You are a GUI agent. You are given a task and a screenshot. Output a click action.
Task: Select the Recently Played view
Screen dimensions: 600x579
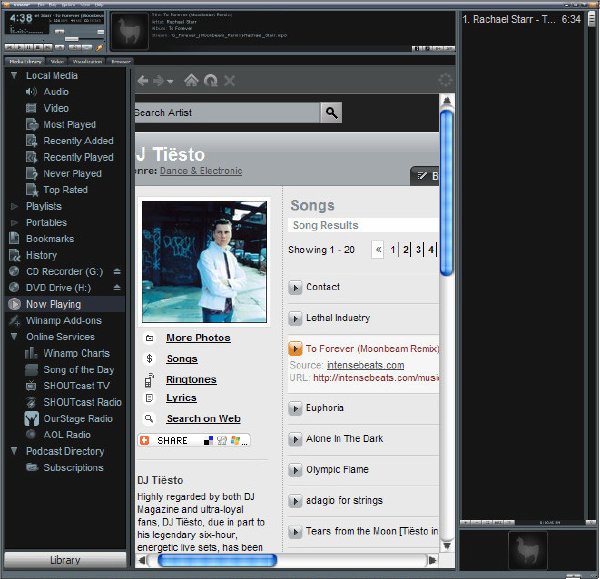pyautogui.click(x=78, y=157)
